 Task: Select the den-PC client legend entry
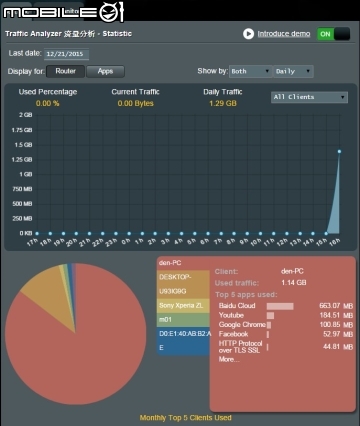click(183, 263)
